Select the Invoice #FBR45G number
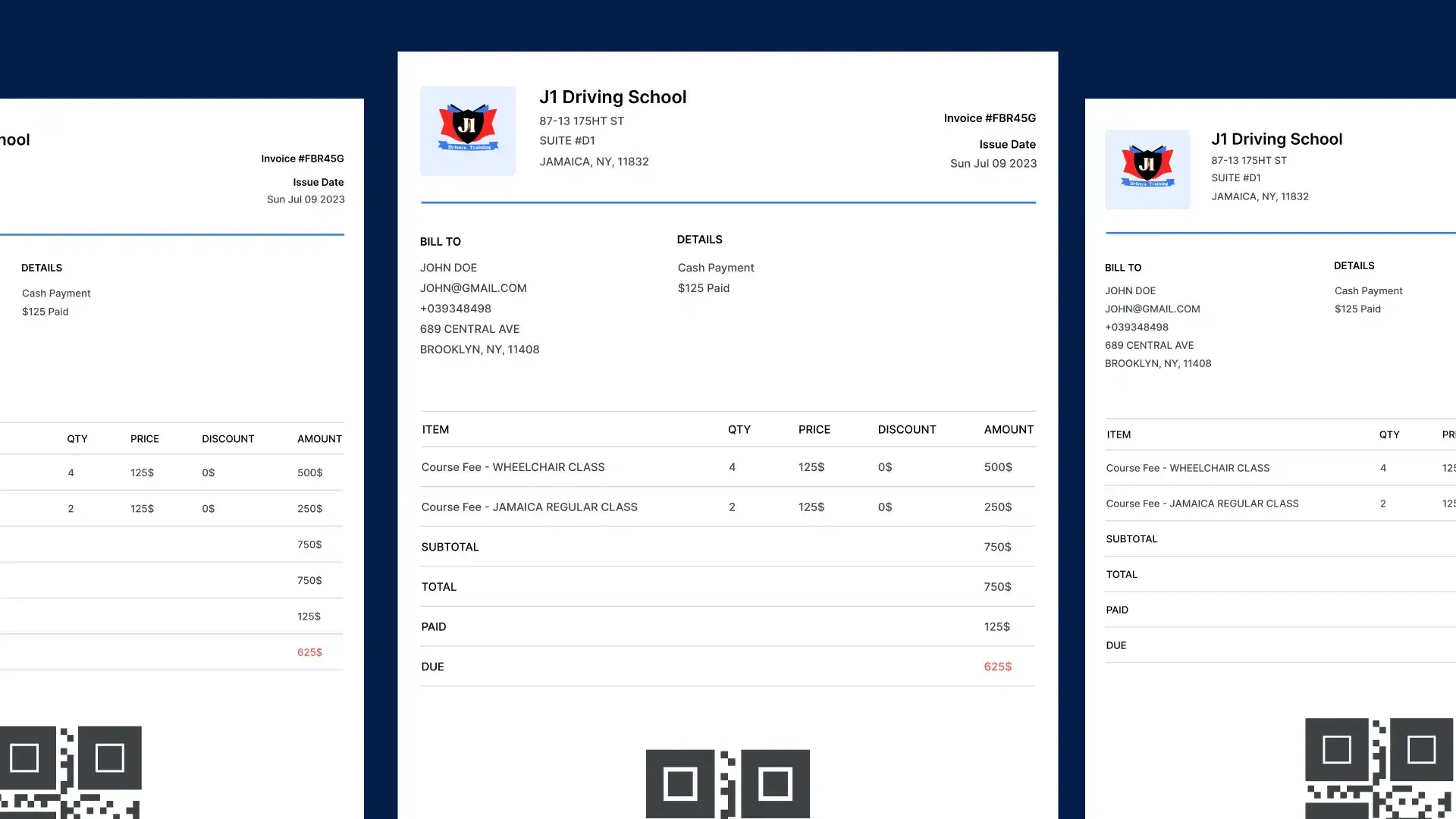1456x819 pixels. coord(990,118)
